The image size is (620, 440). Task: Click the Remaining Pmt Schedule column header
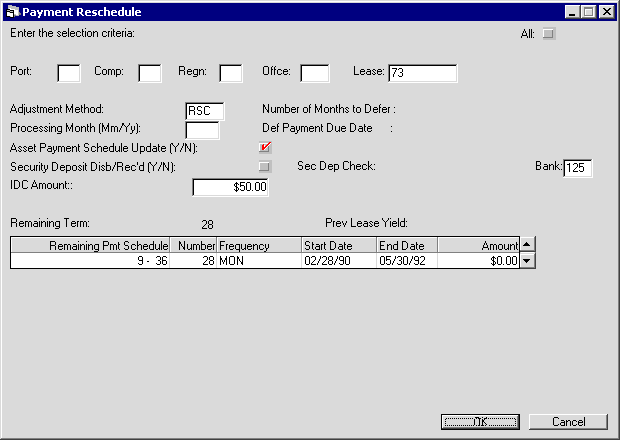tap(90, 245)
